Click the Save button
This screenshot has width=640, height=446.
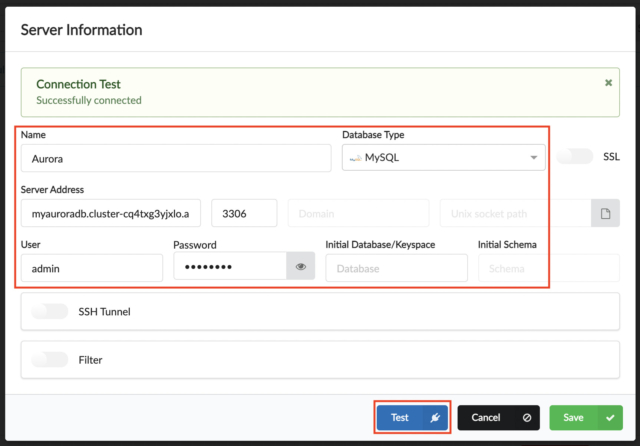586,417
